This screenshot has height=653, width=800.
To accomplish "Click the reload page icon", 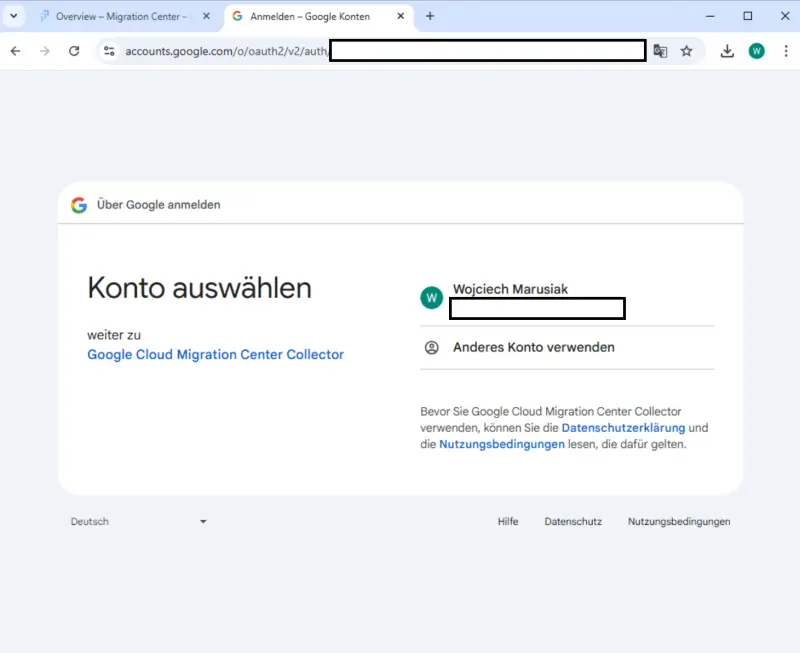I will pos(74,50).
